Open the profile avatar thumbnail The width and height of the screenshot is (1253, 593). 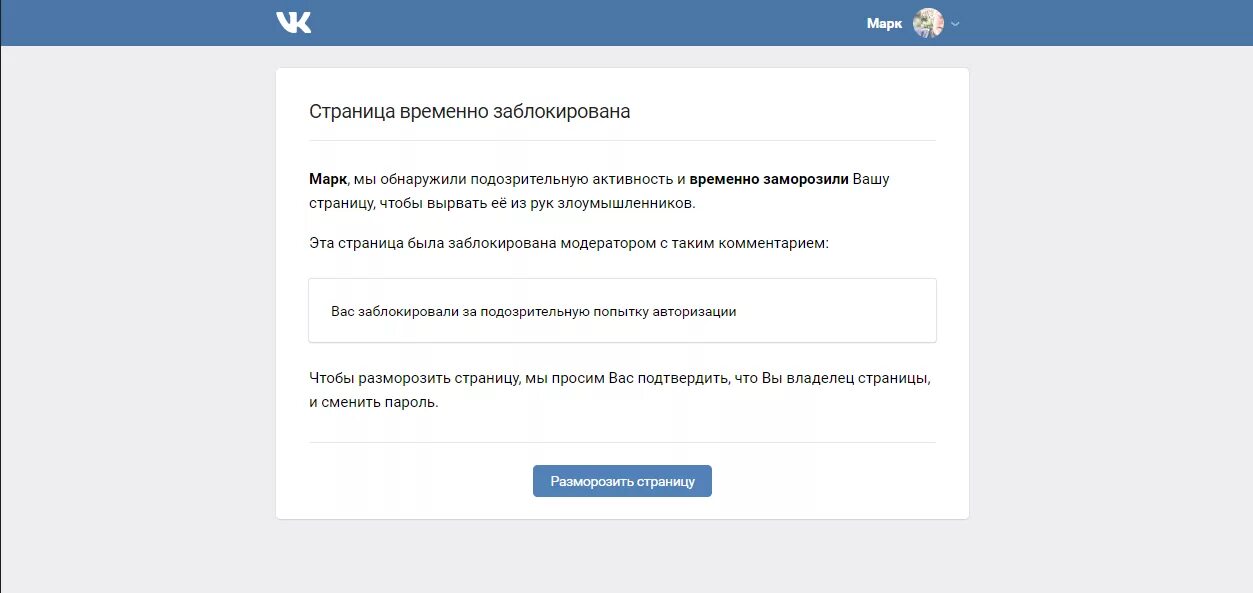click(x=928, y=23)
